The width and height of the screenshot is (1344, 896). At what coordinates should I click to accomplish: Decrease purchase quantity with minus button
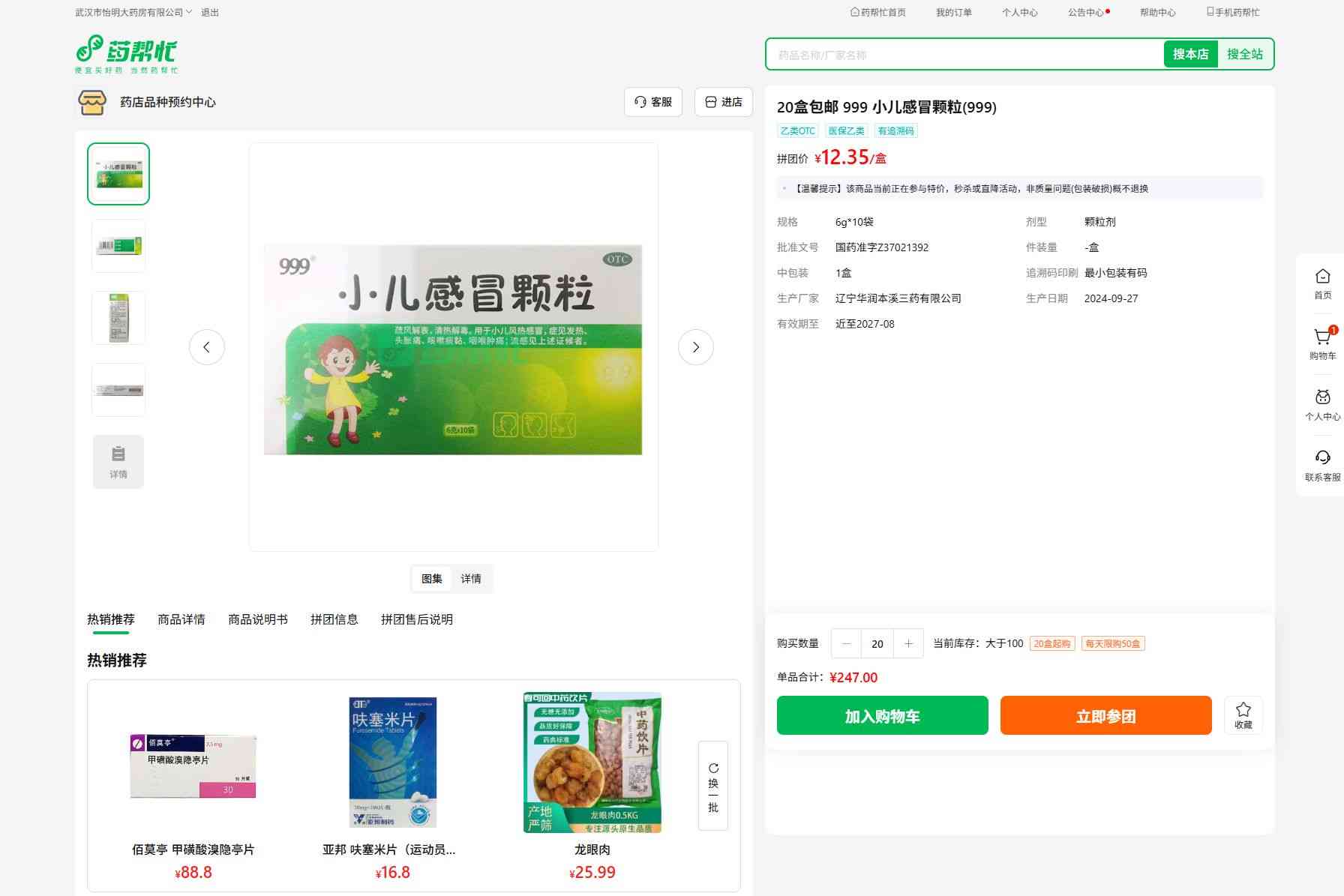click(847, 643)
